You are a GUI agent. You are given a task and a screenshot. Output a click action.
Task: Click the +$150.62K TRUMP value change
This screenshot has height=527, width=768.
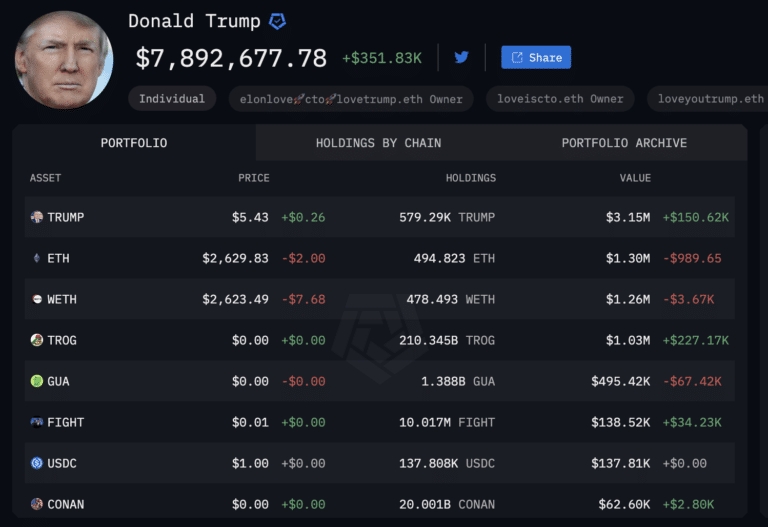(696, 217)
